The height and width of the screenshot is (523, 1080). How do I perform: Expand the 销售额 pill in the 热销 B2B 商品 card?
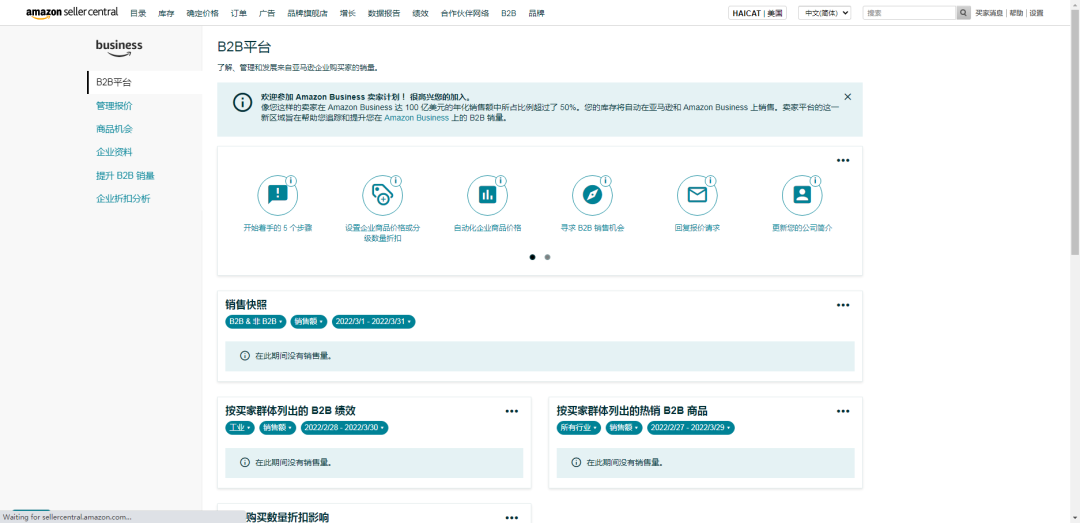click(624, 428)
